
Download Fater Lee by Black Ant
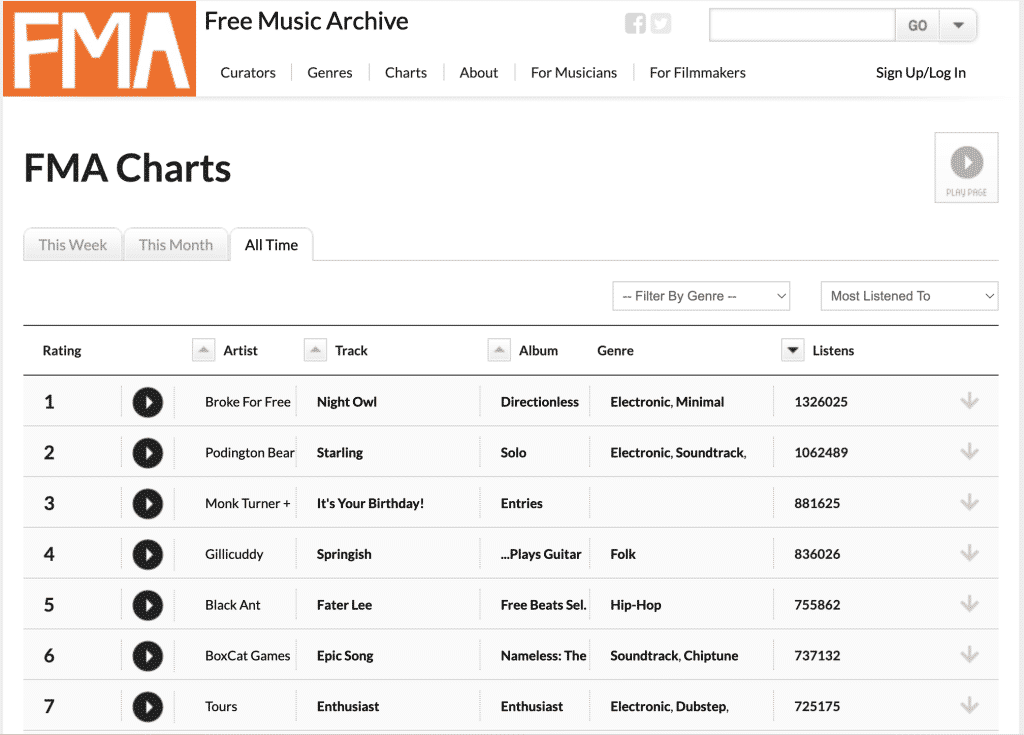969,603
